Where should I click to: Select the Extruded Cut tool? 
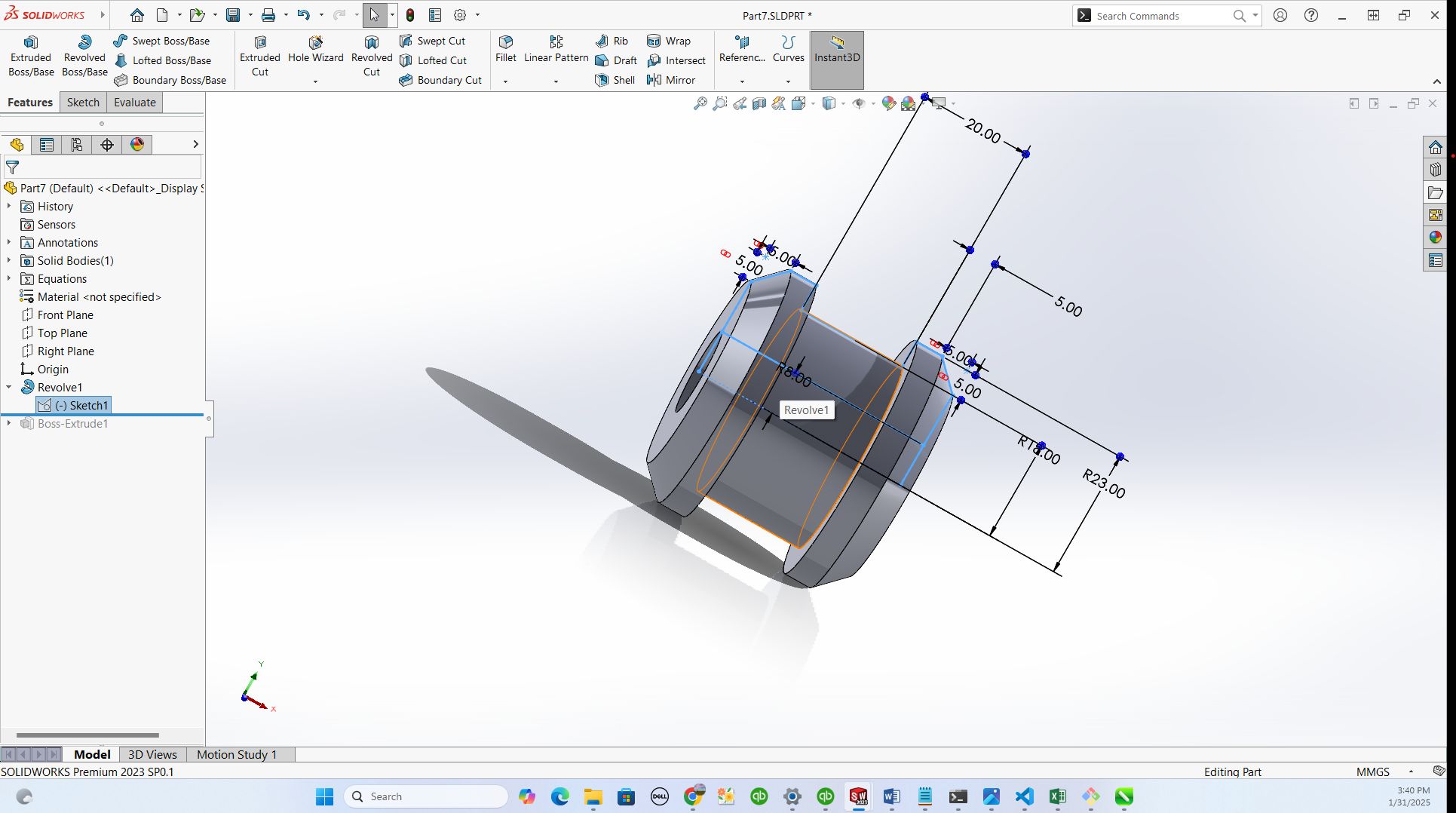point(260,57)
